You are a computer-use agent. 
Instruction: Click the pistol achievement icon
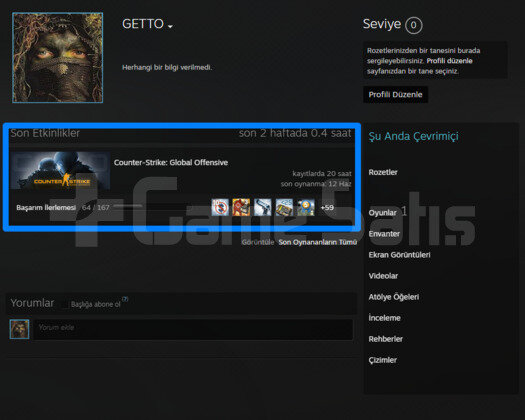point(262,207)
